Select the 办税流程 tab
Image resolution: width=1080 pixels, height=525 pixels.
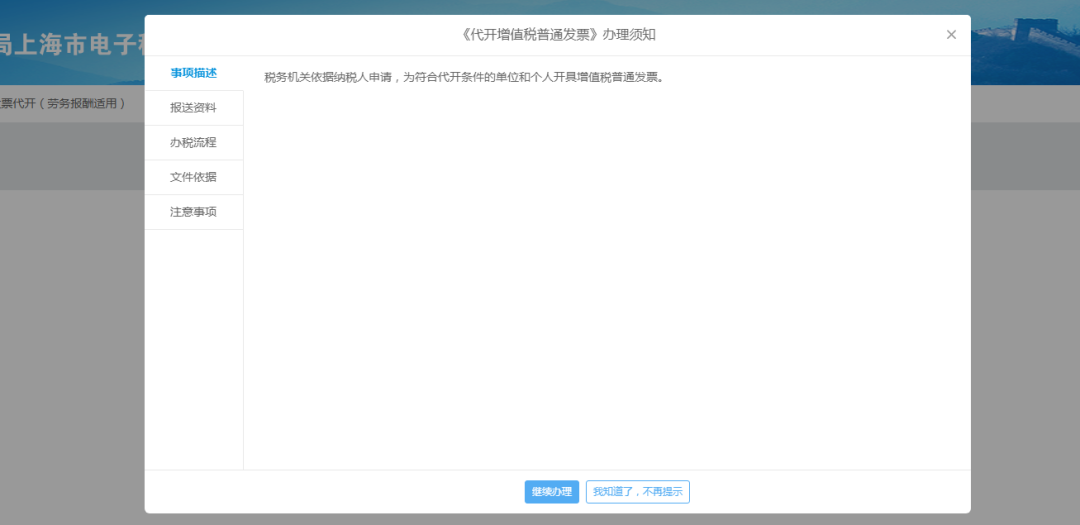194,143
